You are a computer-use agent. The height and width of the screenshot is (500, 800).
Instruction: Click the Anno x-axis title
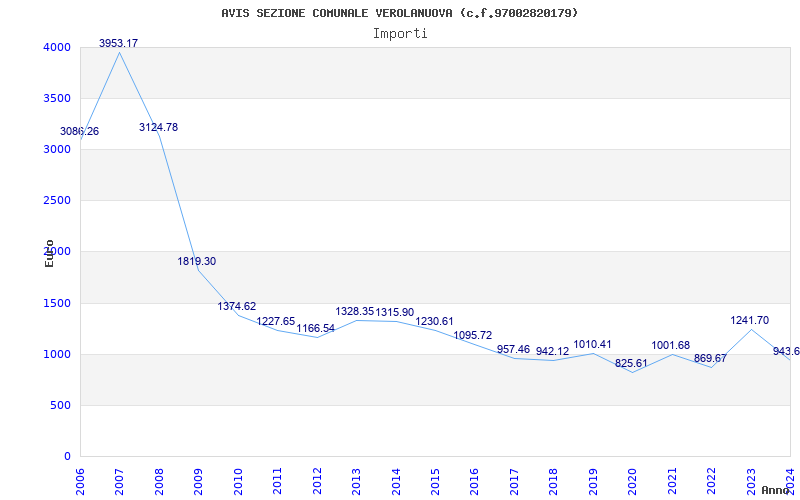[777, 491]
